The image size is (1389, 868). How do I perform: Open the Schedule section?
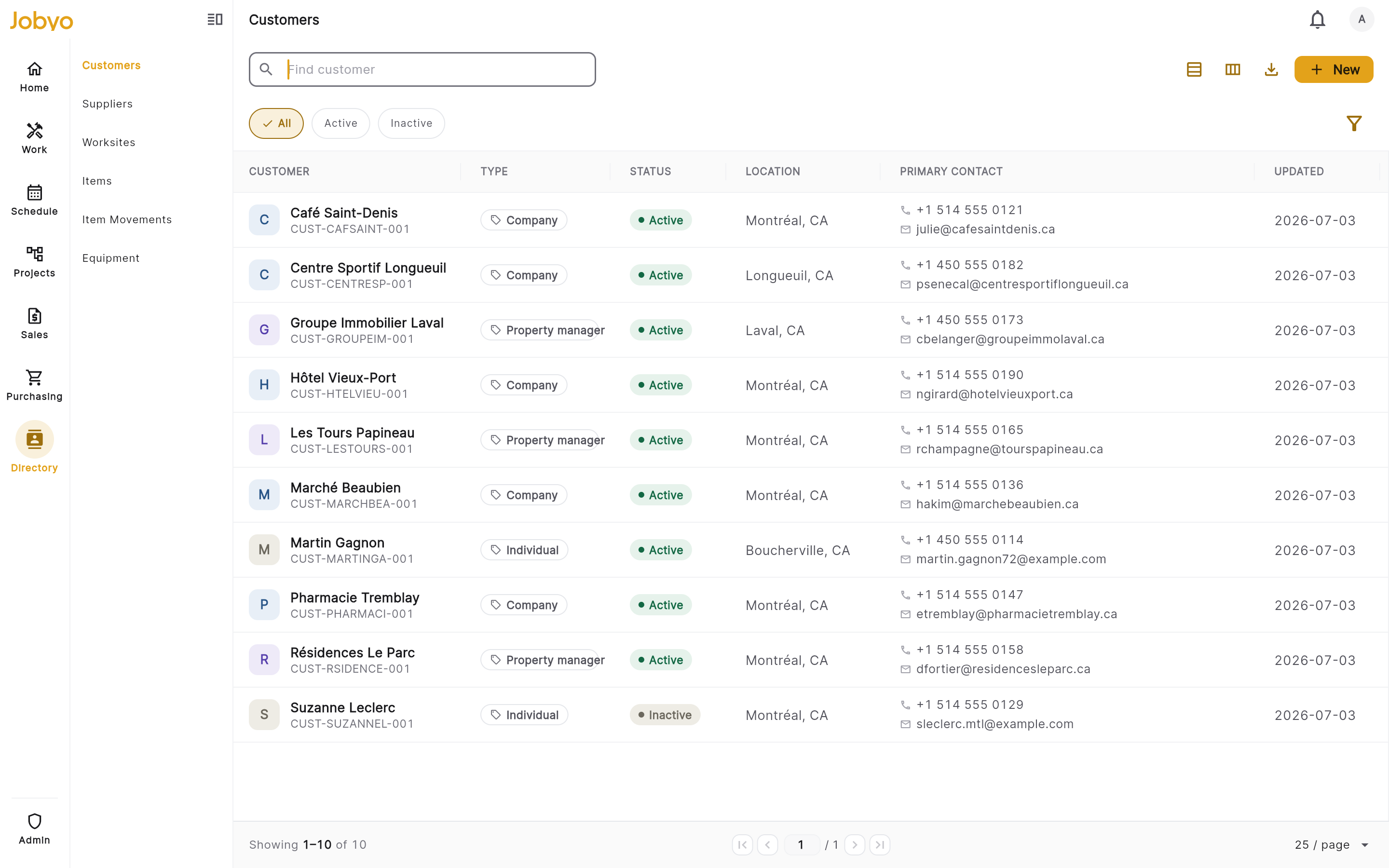pyautogui.click(x=34, y=200)
